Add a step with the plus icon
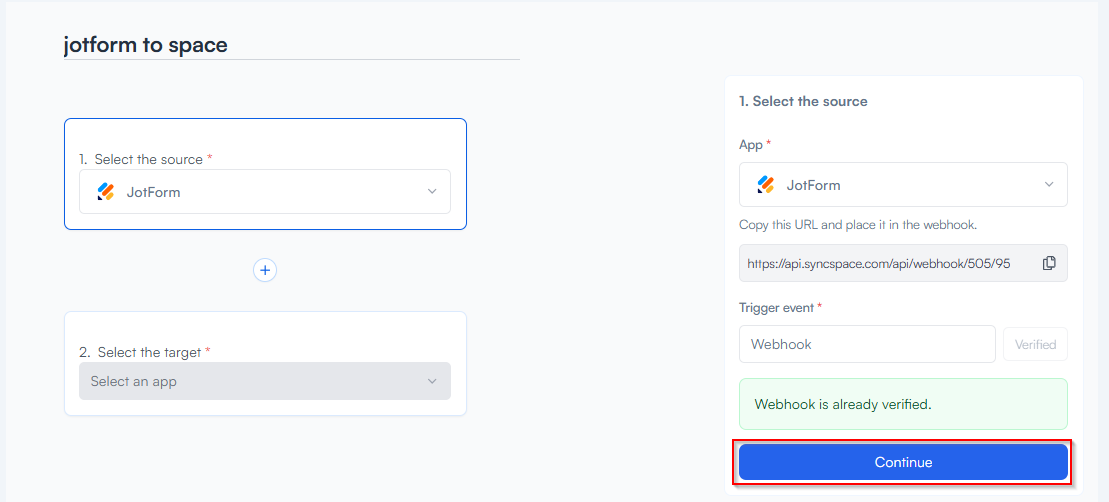Screen dimensions: 1109x502 (265, 270)
